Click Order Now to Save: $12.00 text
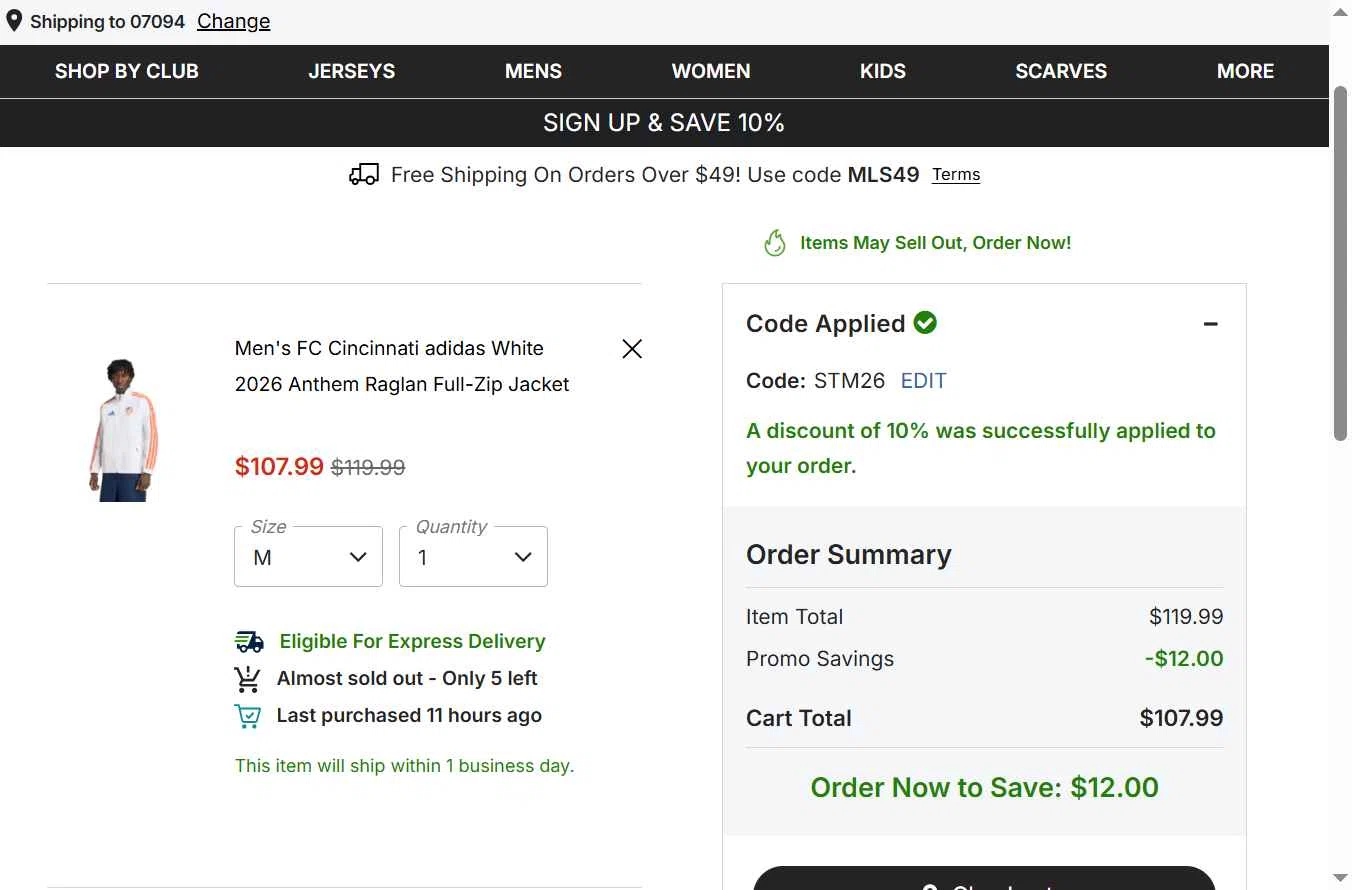The height and width of the screenshot is (890, 1352). click(x=984, y=787)
